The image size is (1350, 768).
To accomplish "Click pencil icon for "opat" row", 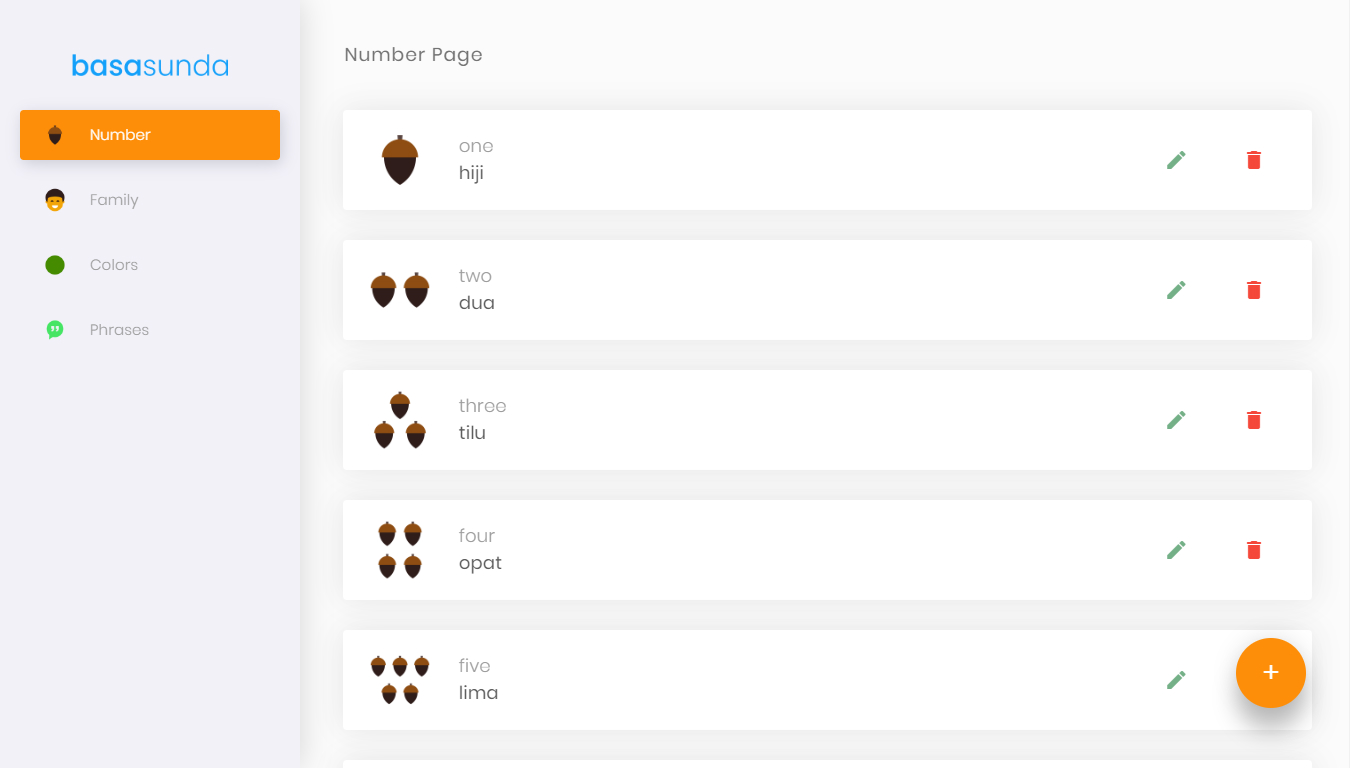I will click(1176, 550).
